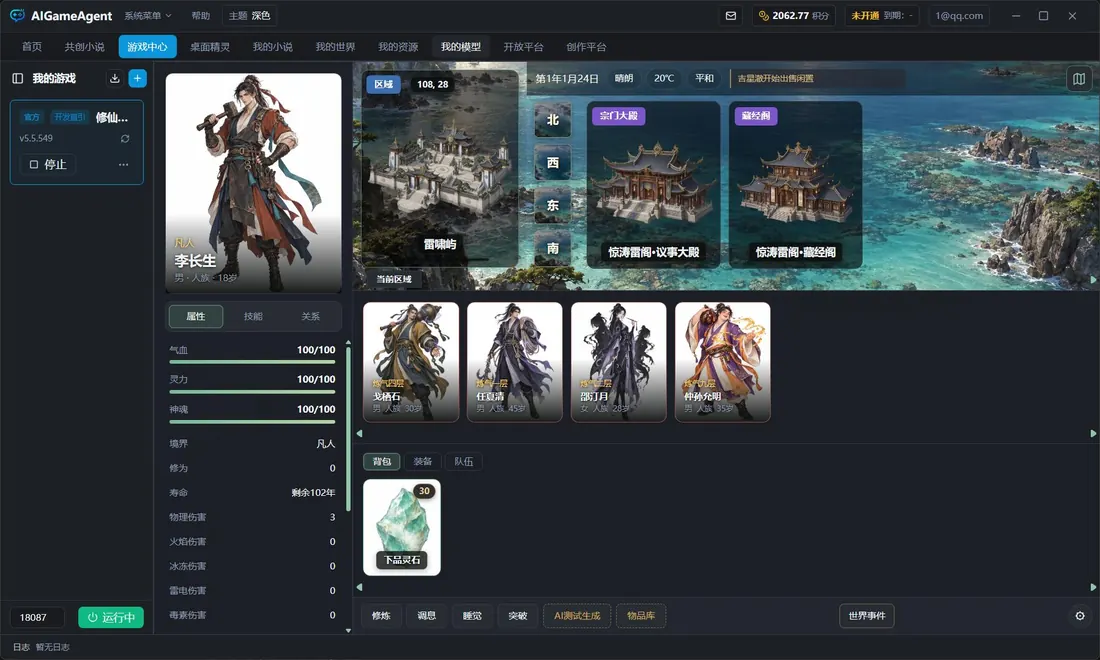Click the AI测试生成 button
Viewport: 1100px width, 660px height.
577,616
